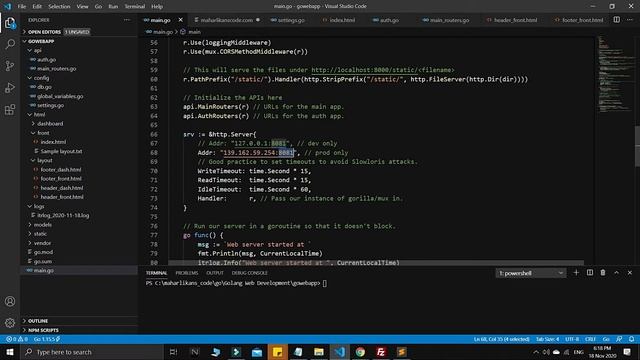
Task: Create a new terminal with plus icon
Action: point(576,273)
